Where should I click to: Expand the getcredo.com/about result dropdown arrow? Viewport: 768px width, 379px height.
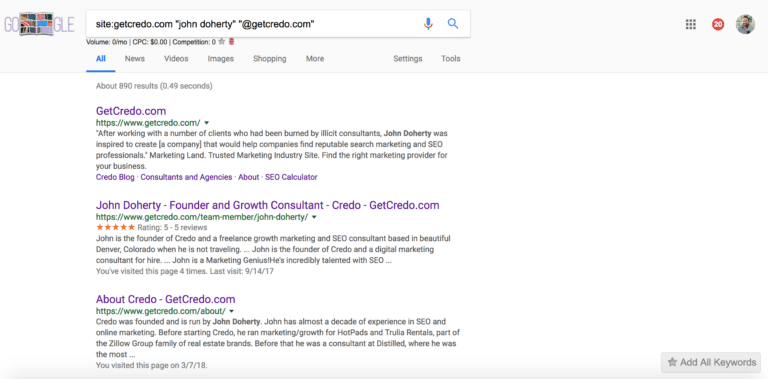[x=232, y=311]
